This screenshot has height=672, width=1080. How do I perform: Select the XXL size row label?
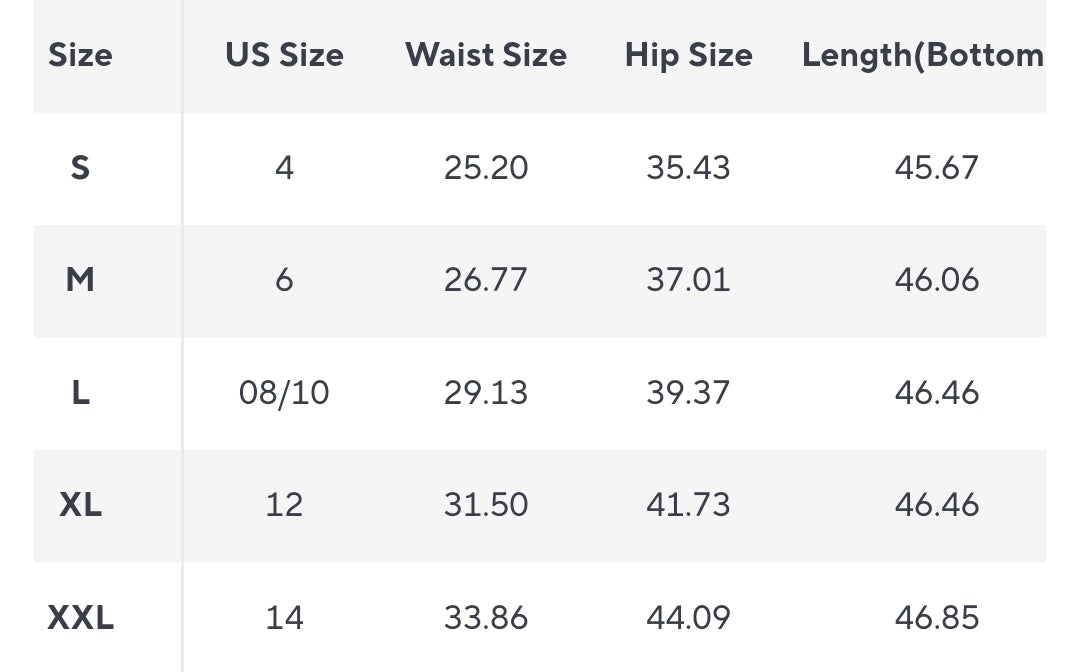(80, 618)
